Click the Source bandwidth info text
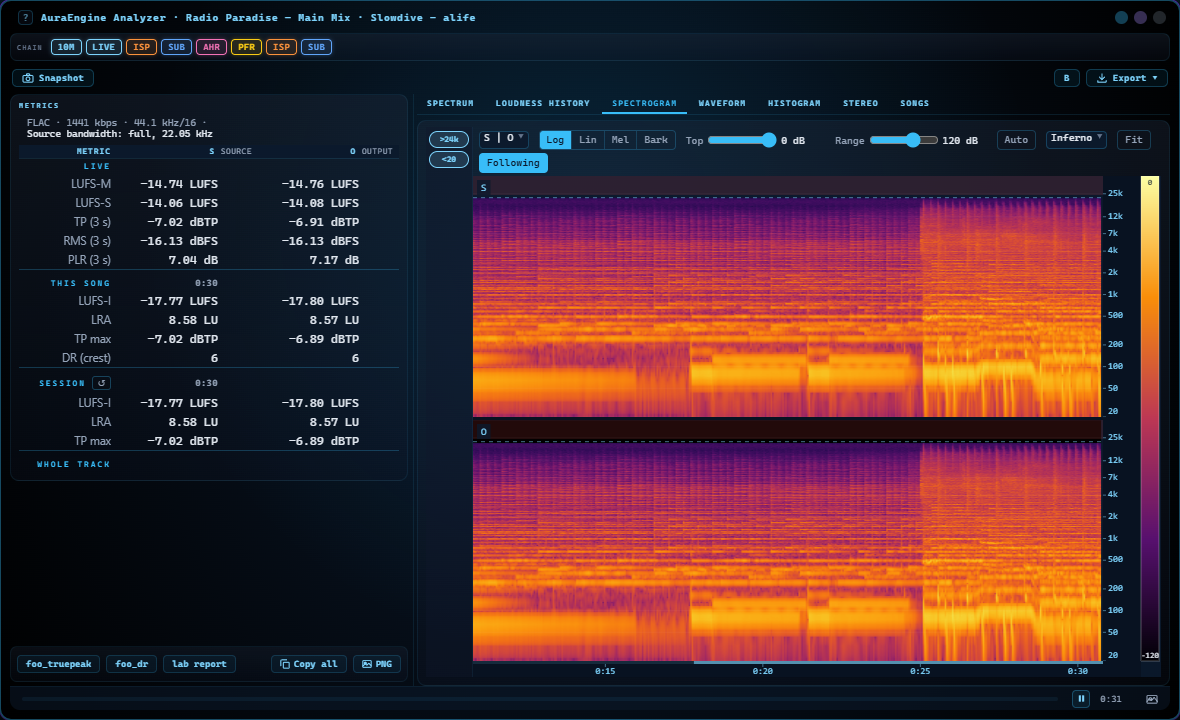 [120, 134]
